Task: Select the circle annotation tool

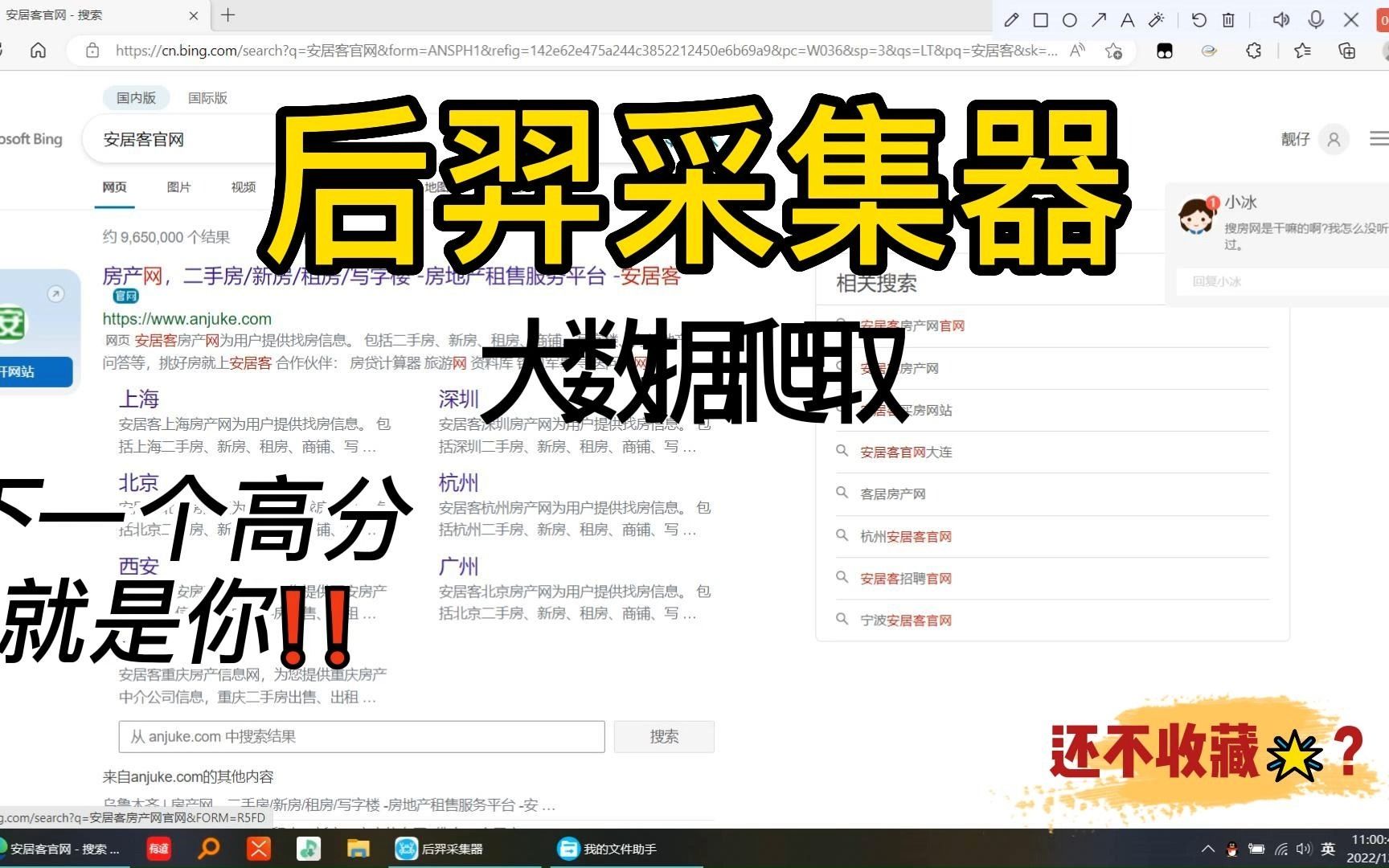Action: (1069, 20)
